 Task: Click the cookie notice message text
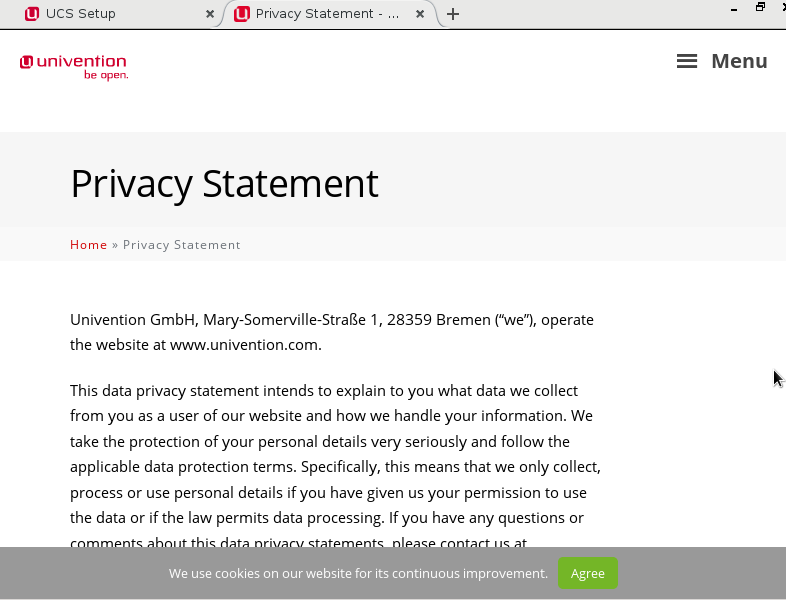pos(358,574)
